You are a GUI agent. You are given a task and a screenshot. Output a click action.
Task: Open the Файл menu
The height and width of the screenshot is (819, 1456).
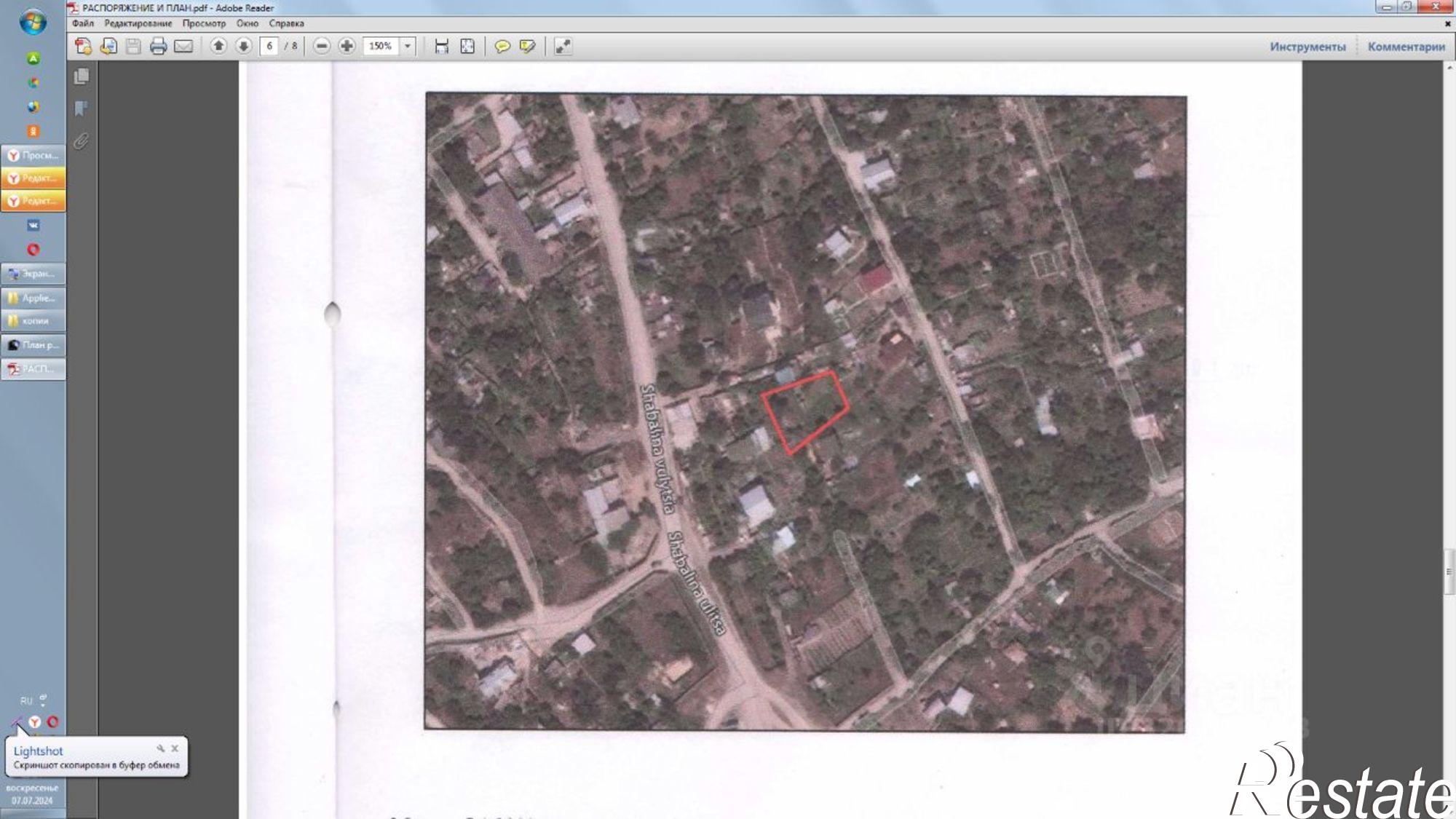[83, 23]
